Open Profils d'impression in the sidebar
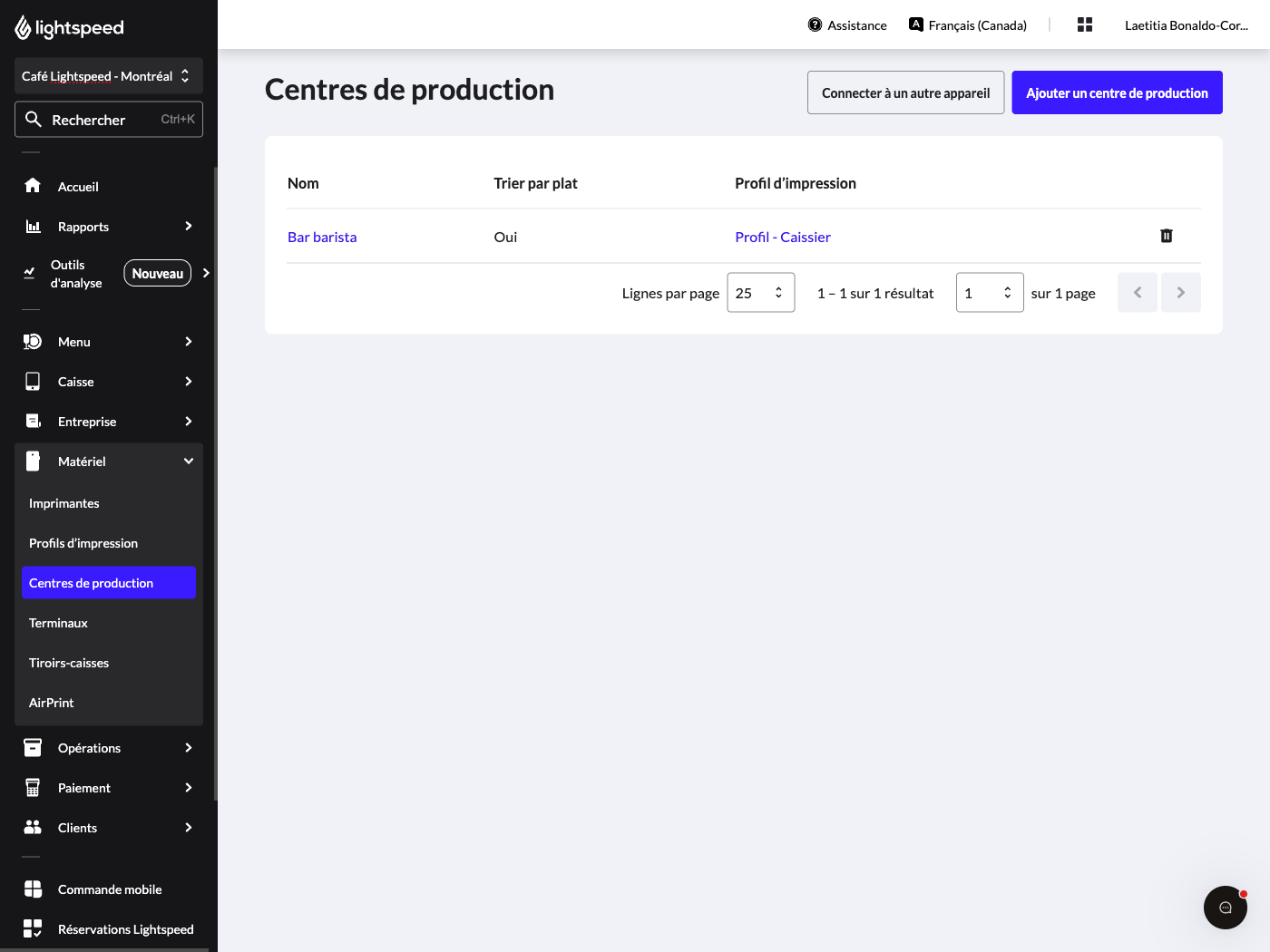 point(109,543)
